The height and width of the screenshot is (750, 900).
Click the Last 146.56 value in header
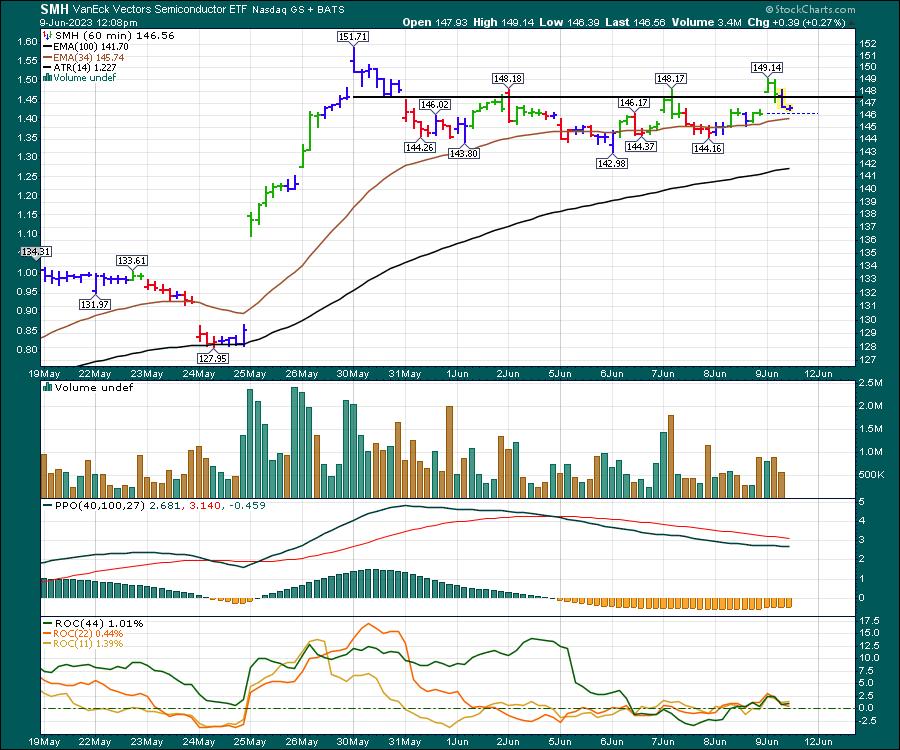tap(635, 22)
